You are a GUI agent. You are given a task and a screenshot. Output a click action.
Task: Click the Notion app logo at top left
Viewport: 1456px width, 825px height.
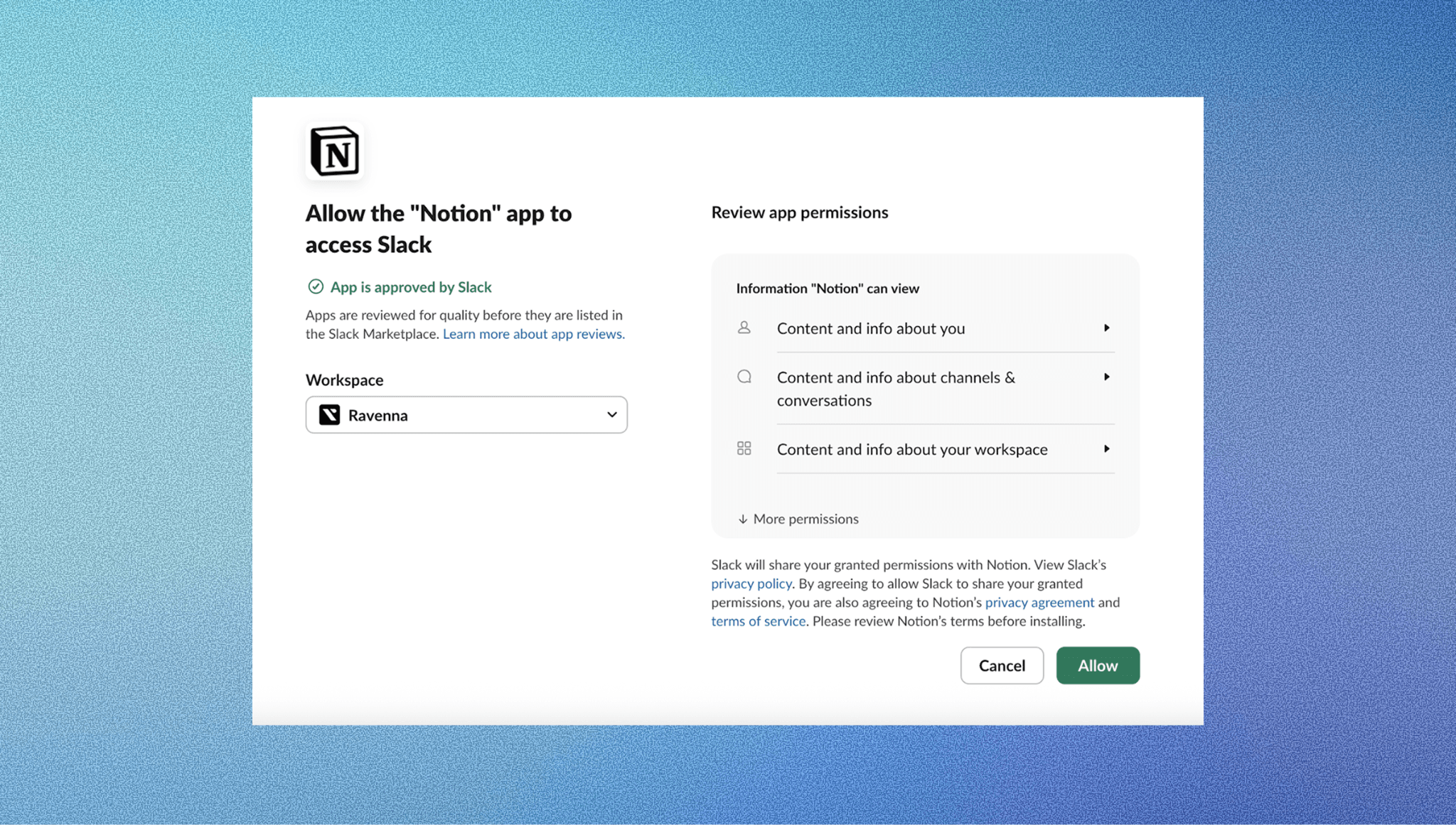(334, 151)
